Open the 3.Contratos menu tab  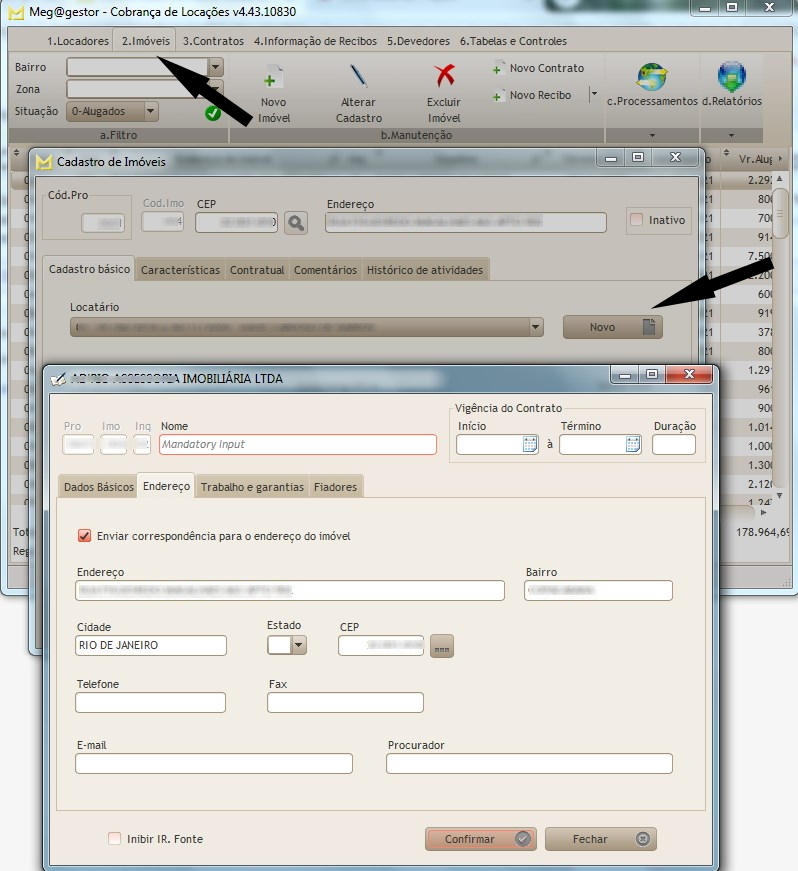(213, 41)
